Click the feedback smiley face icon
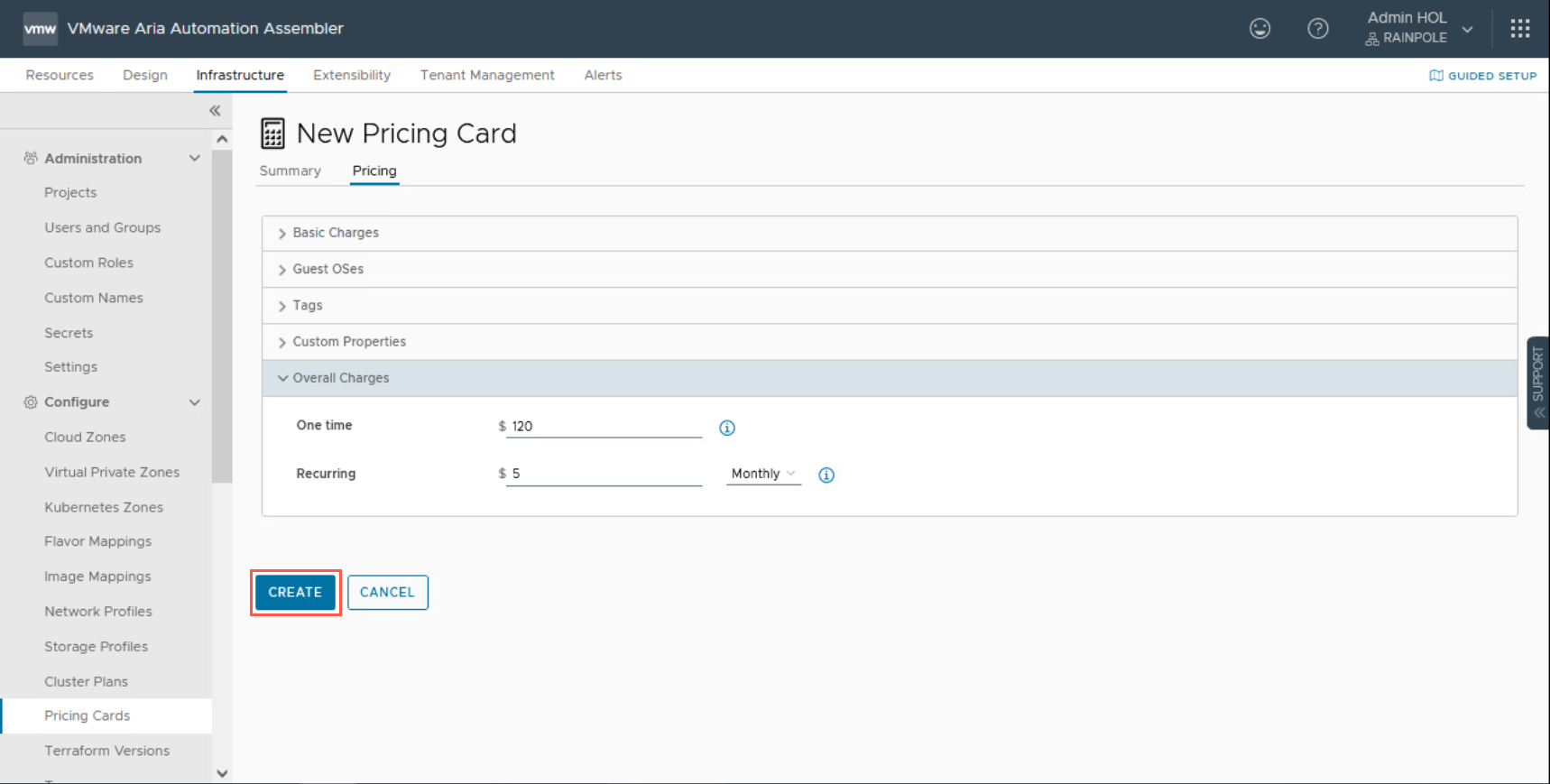 1259,29
